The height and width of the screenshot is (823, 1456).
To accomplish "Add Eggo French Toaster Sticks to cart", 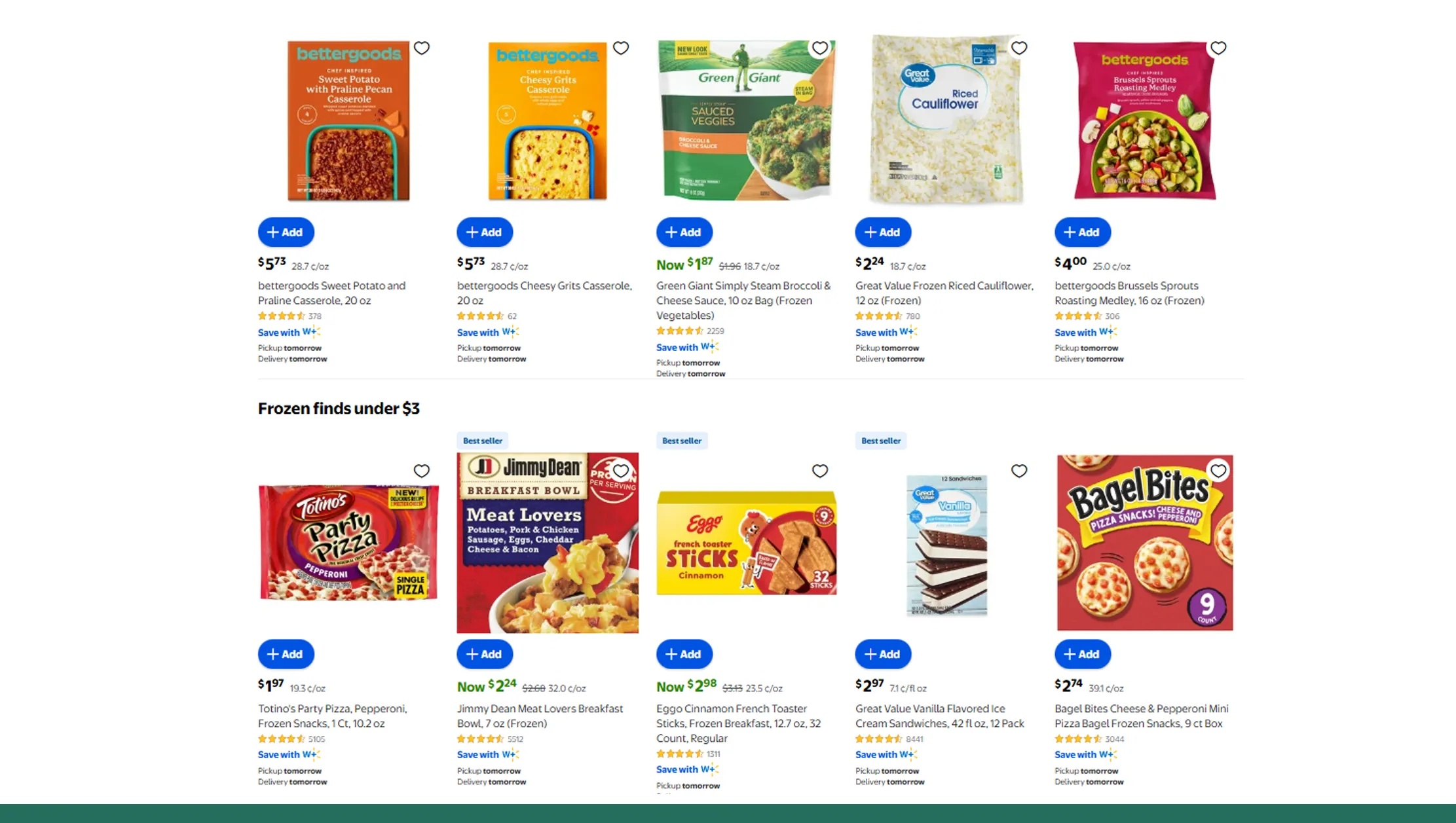I will [x=684, y=653].
